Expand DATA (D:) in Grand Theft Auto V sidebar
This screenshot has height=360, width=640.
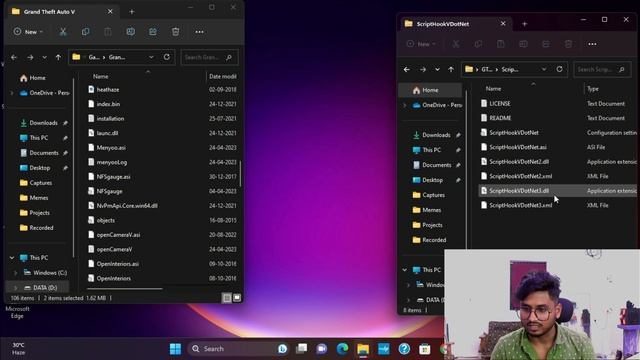pyautogui.click(x=16, y=288)
